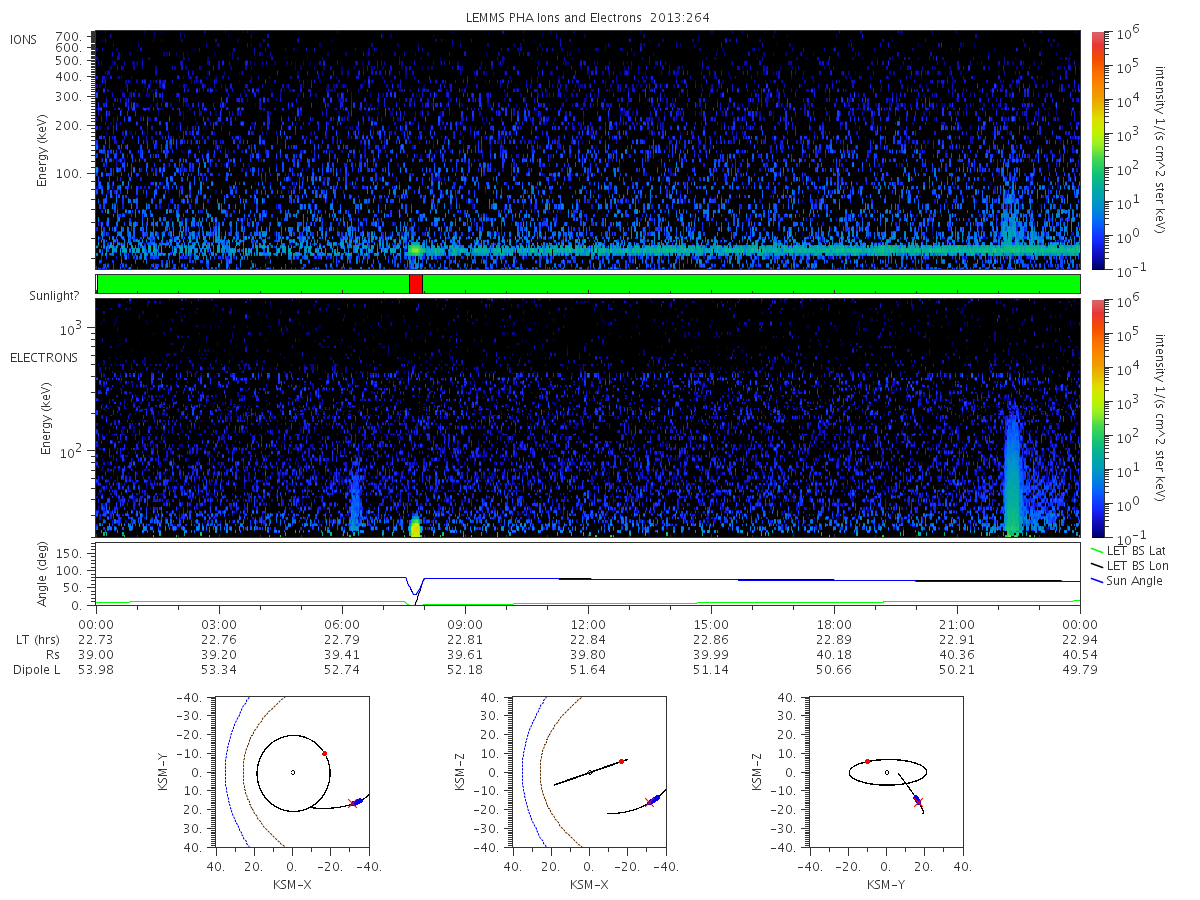
Task: Click the red dot on KSM-X KSM-Y orbit plot
Action: click(325, 753)
